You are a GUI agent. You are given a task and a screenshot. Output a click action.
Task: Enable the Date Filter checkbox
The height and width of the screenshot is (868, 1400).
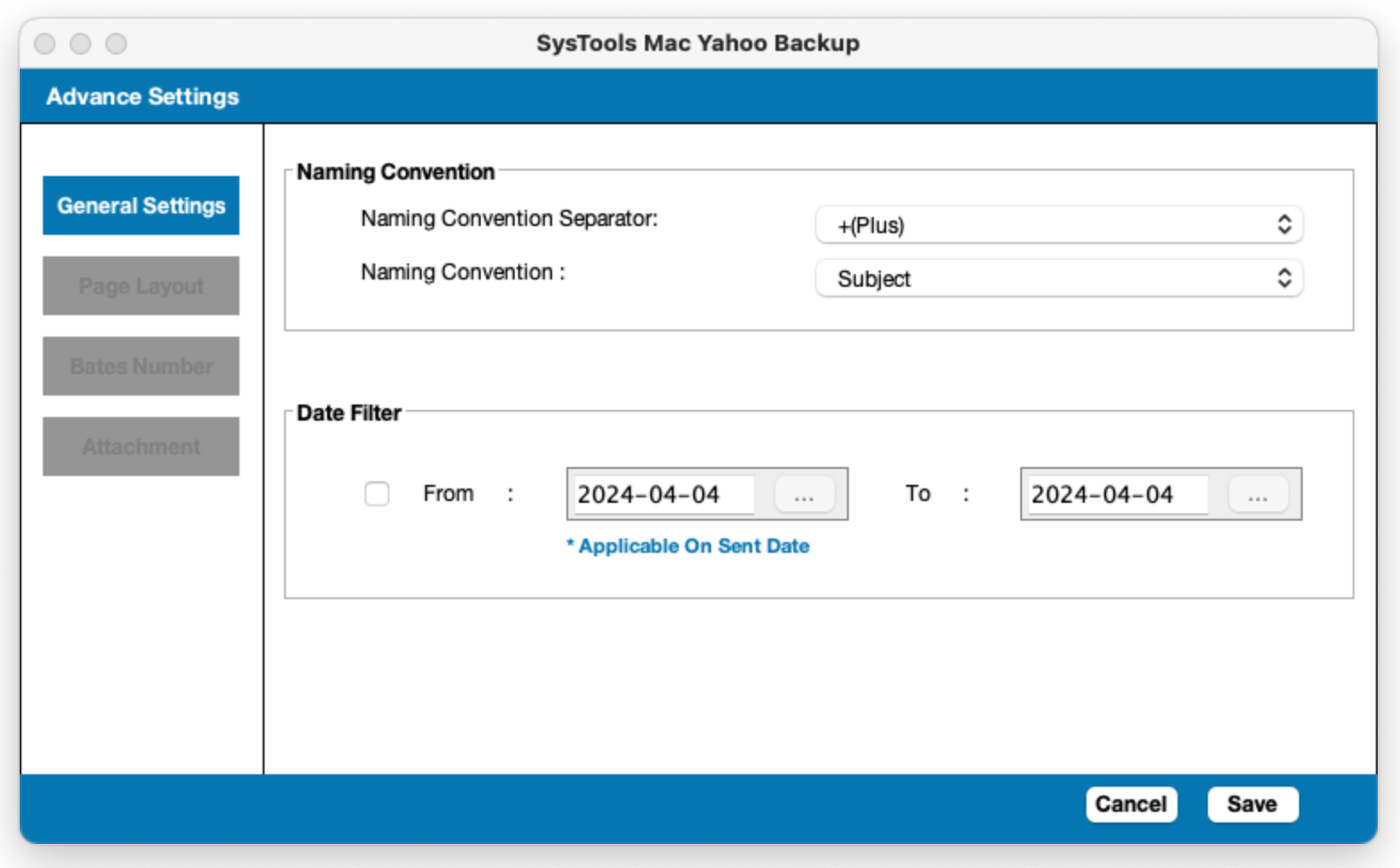(377, 494)
